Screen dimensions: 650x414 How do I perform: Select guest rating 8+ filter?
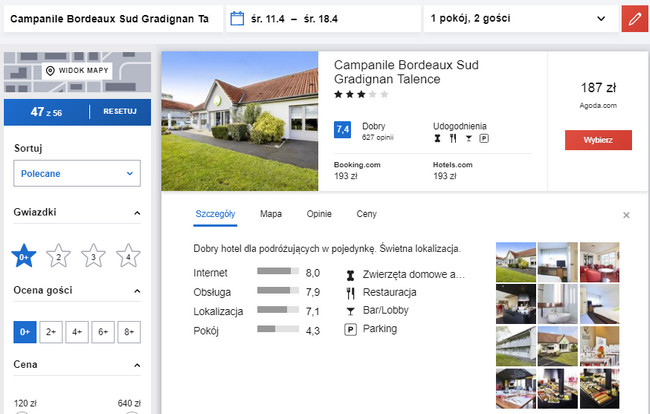(129, 332)
